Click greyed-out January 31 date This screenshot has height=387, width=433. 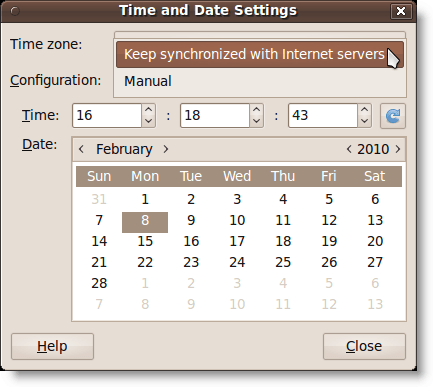pyautogui.click(x=99, y=199)
